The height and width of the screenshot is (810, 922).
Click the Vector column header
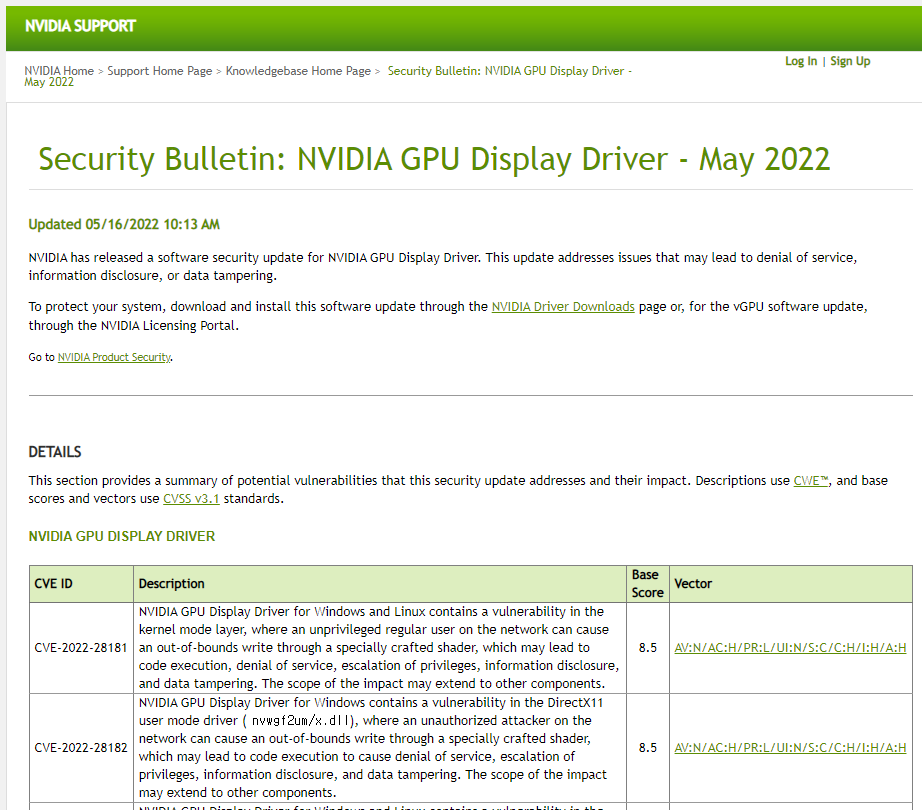[x=791, y=584]
